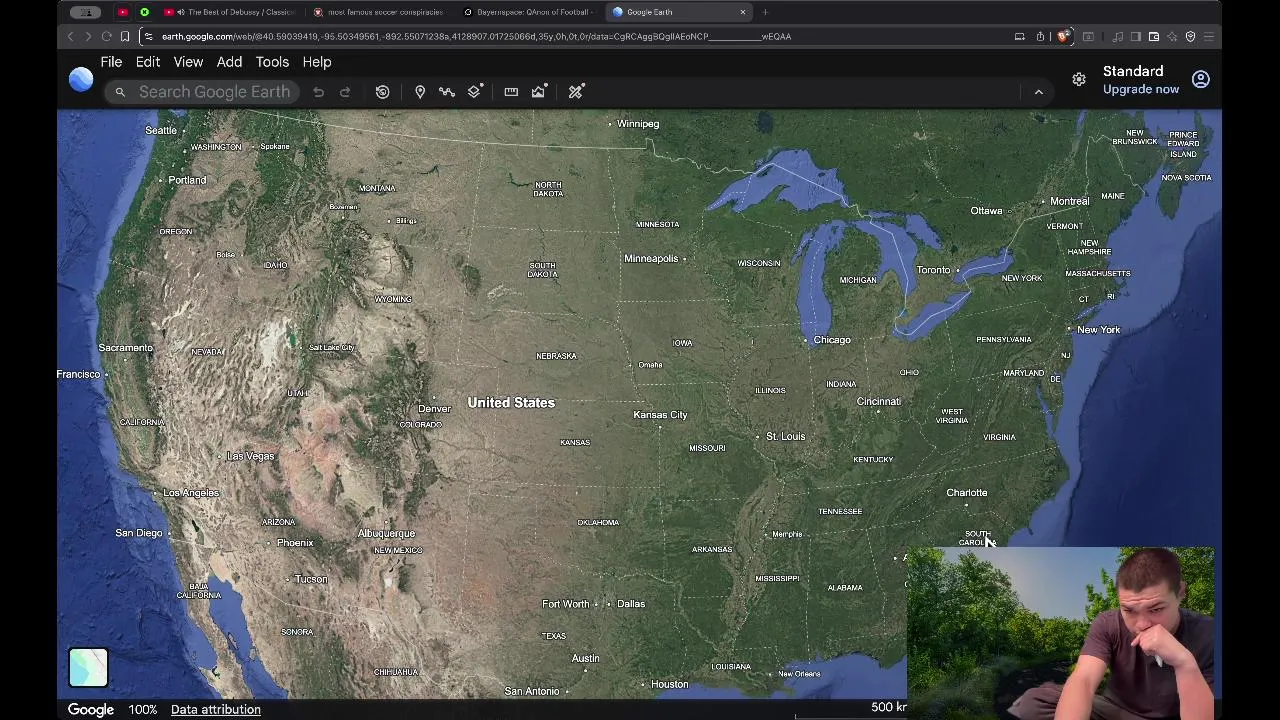The height and width of the screenshot is (720, 1280).
Task: Bookmark this page icon
Action: click(125, 37)
